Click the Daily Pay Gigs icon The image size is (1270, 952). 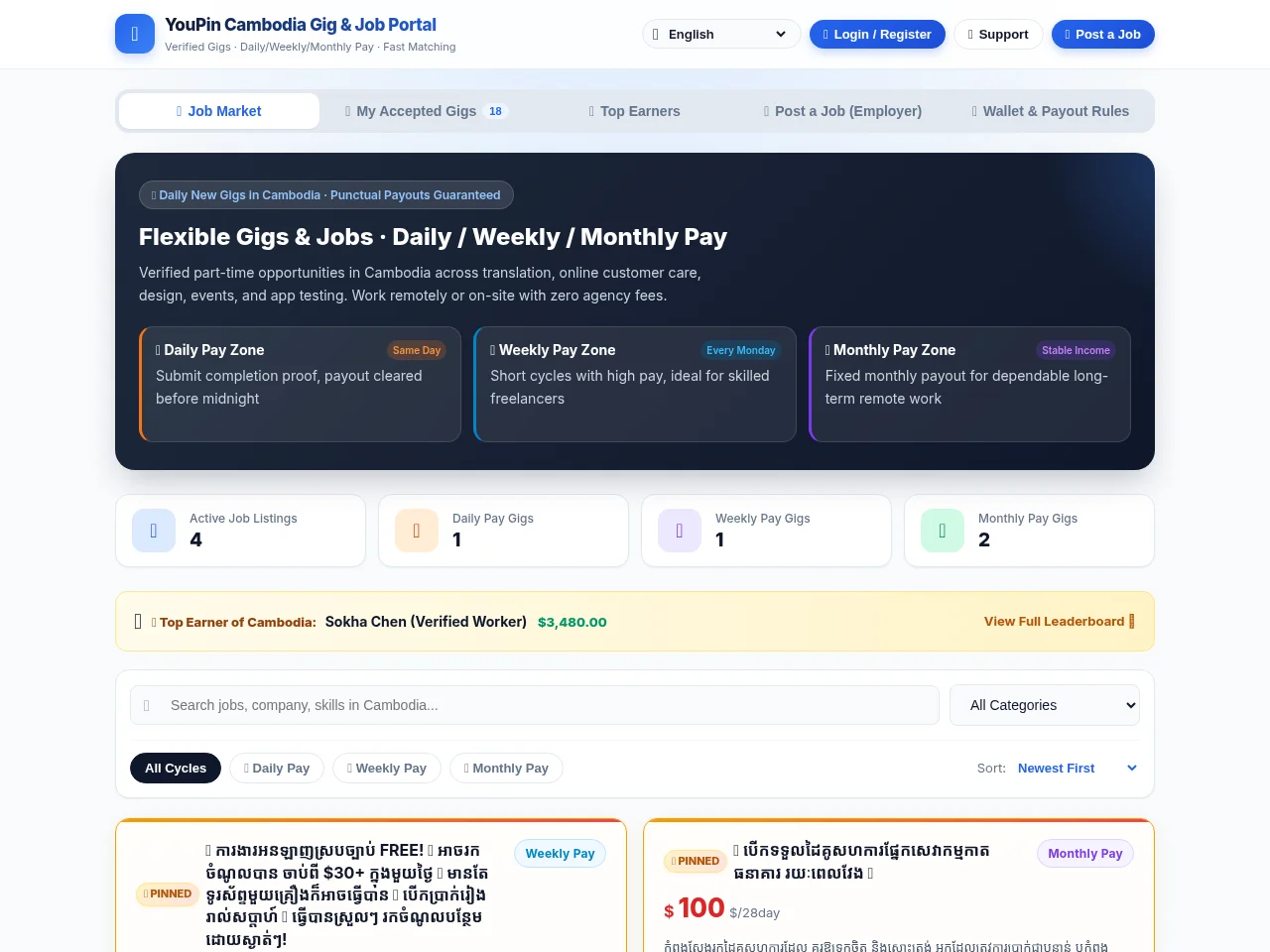(x=417, y=531)
